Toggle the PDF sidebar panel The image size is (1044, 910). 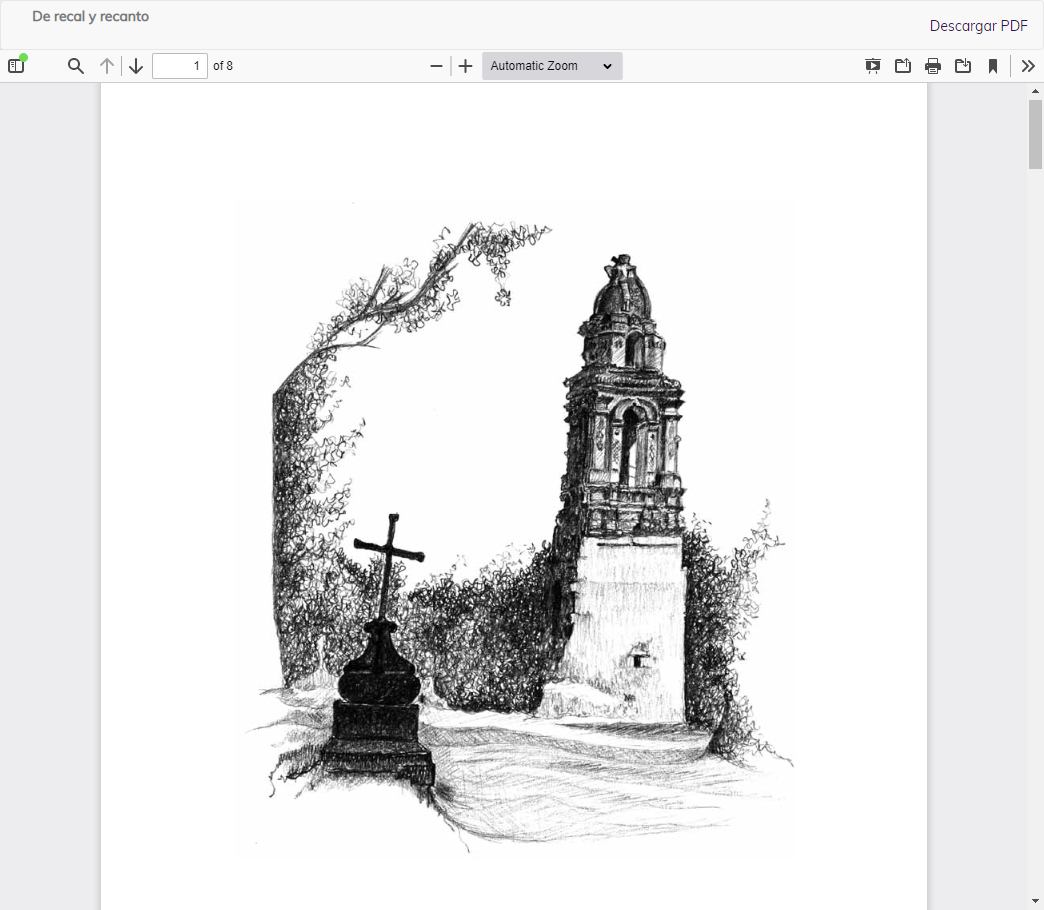tap(16, 66)
